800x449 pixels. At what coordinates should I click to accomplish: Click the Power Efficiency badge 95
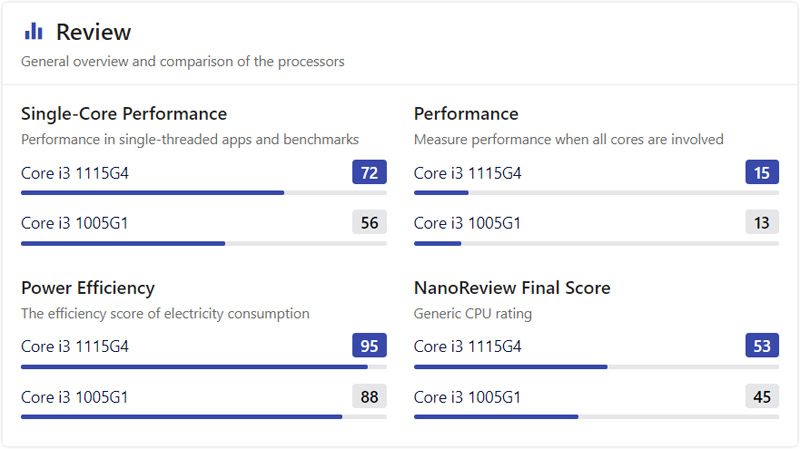tap(369, 345)
